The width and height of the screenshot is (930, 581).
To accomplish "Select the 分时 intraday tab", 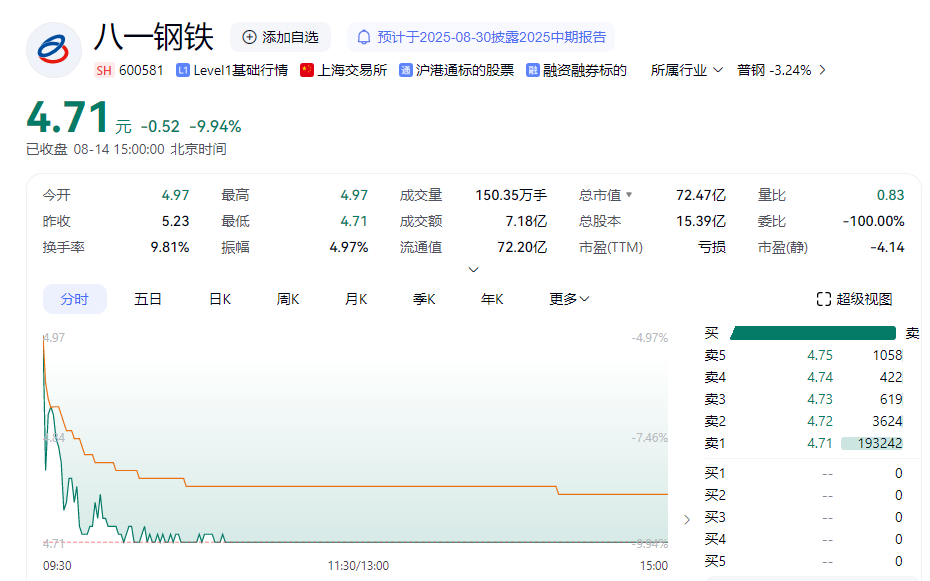I will pos(74,299).
